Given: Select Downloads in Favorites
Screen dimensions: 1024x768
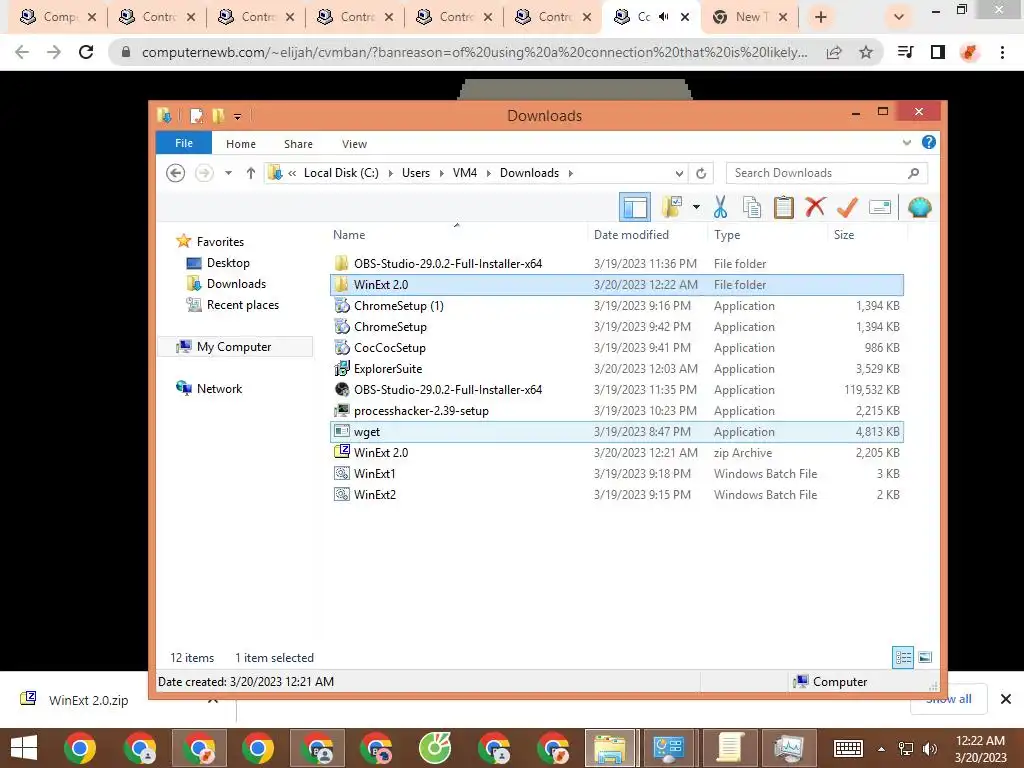Looking at the screenshot, I should 236,283.
